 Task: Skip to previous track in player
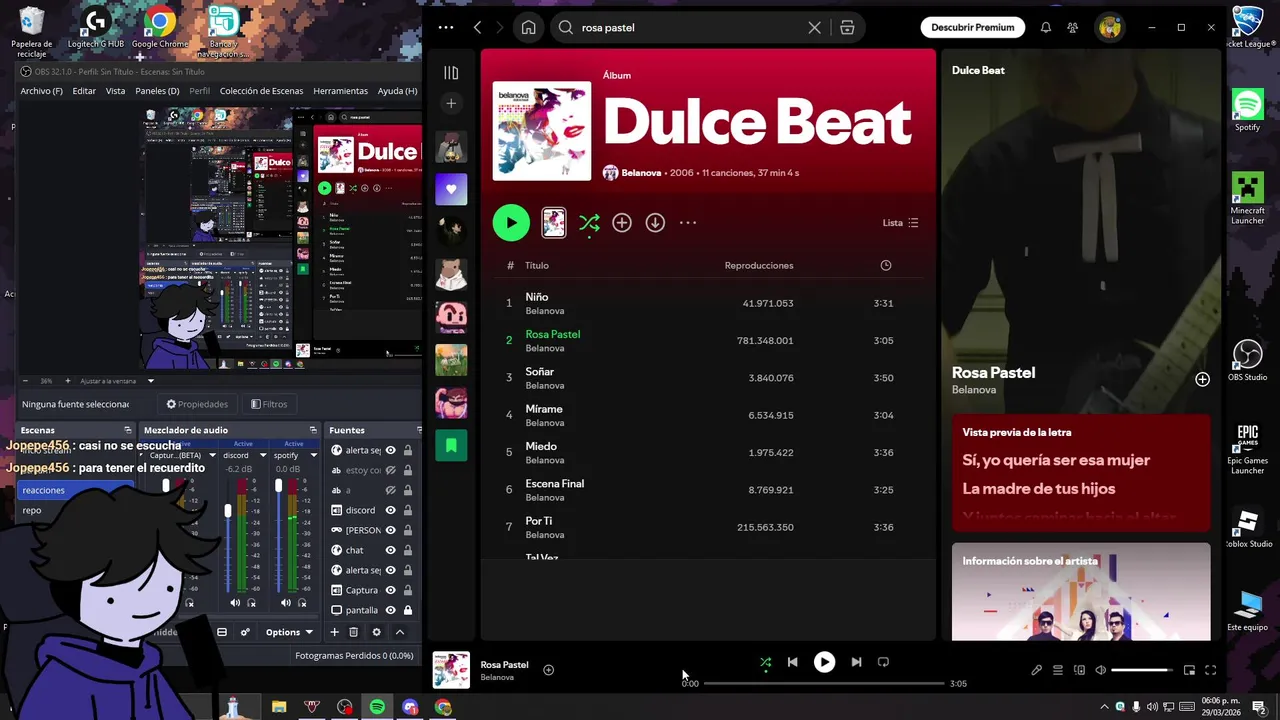tap(792, 662)
